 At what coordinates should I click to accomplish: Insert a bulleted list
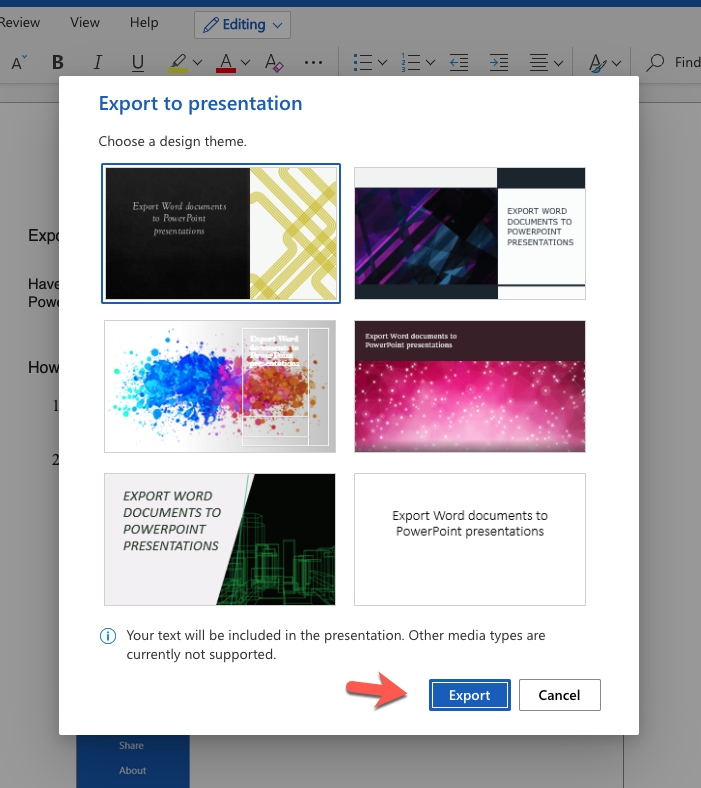pos(363,63)
